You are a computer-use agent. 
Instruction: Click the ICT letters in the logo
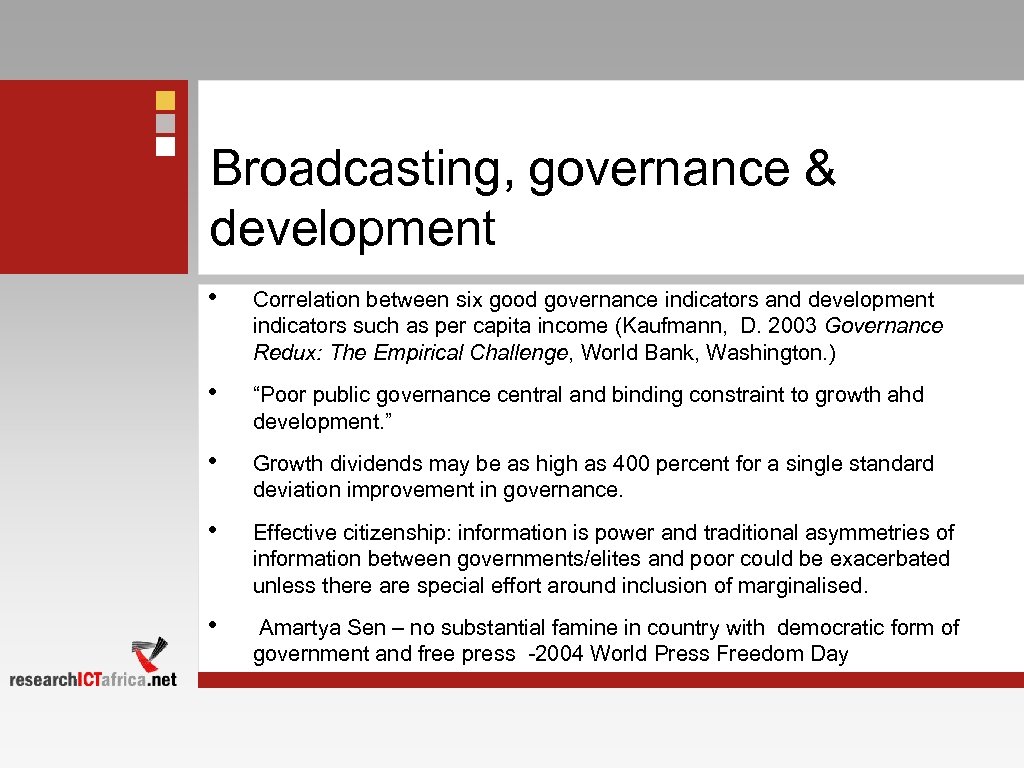point(87,676)
